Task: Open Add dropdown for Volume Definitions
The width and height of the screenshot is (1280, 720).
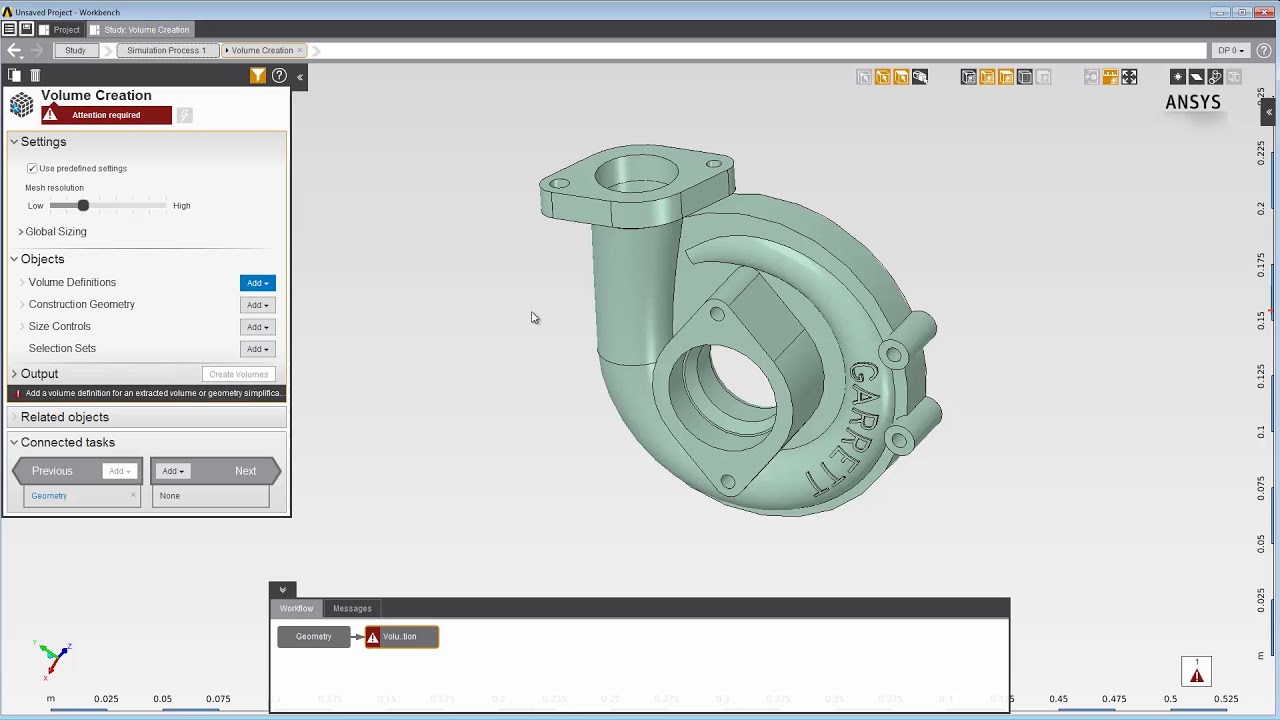Action: coord(257,283)
